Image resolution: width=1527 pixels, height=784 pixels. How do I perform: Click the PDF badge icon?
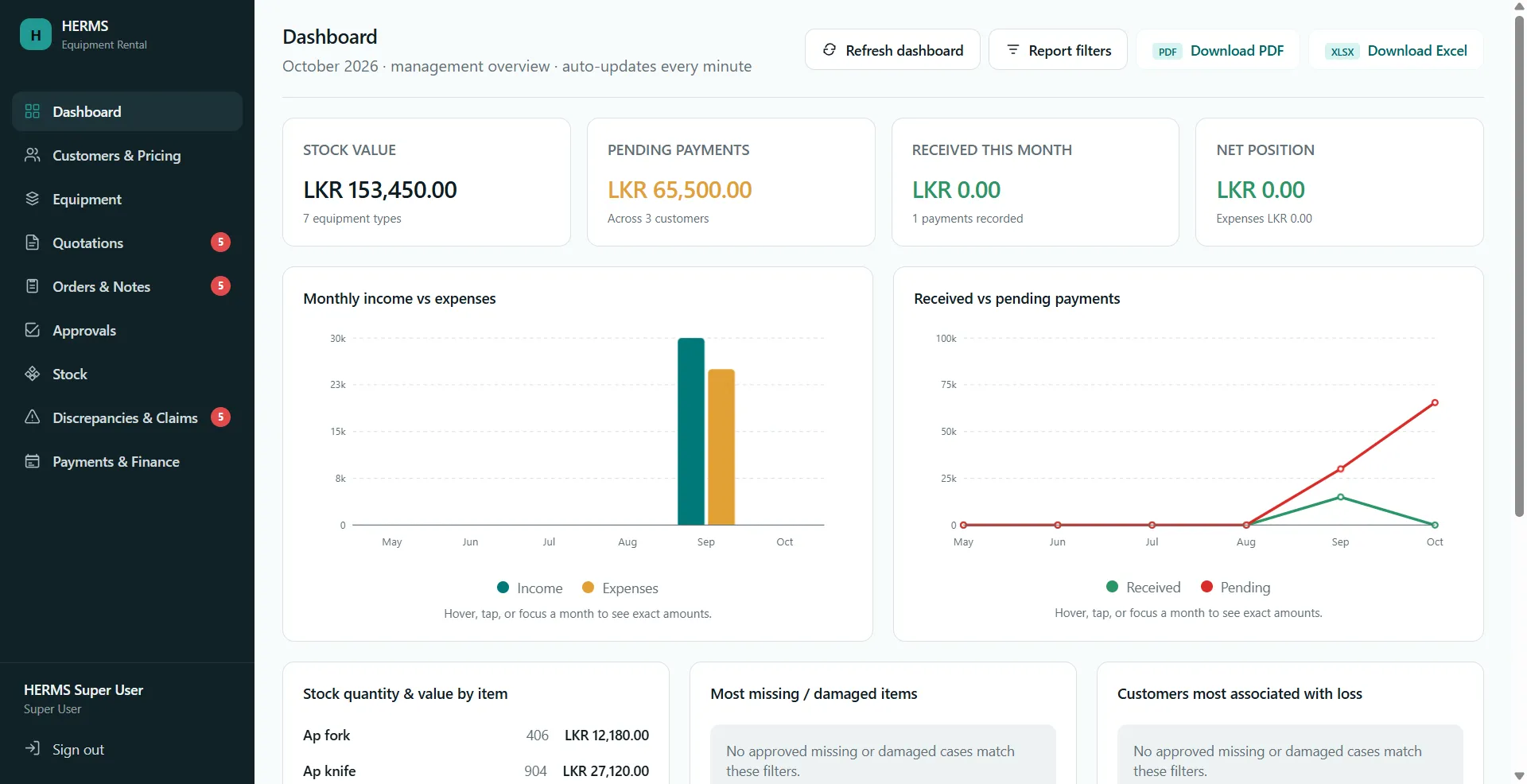tap(1168, 52)
